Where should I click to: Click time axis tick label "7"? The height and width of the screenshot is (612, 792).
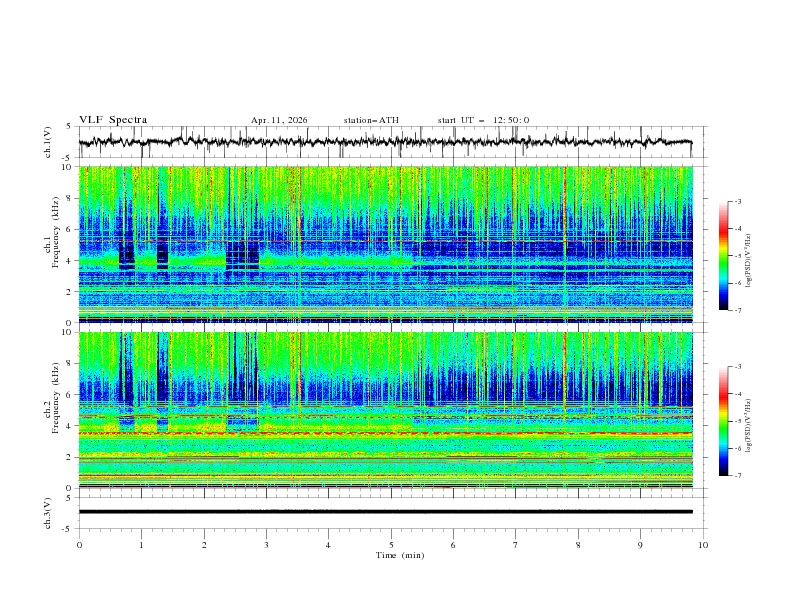[x=516, y=545]
